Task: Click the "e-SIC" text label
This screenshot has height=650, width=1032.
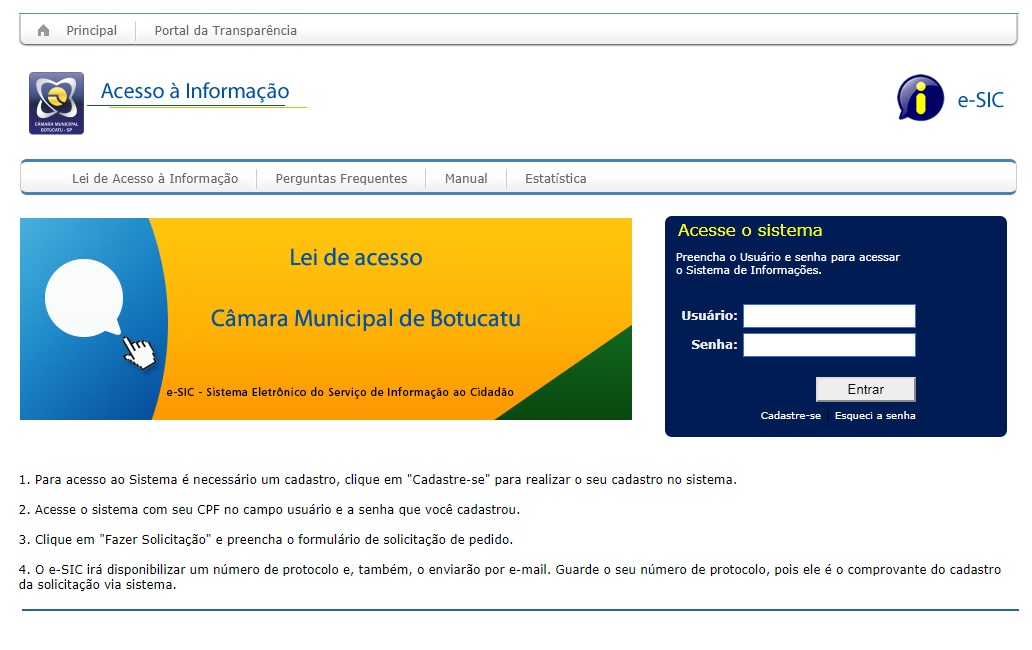Action: click(981, 99)
